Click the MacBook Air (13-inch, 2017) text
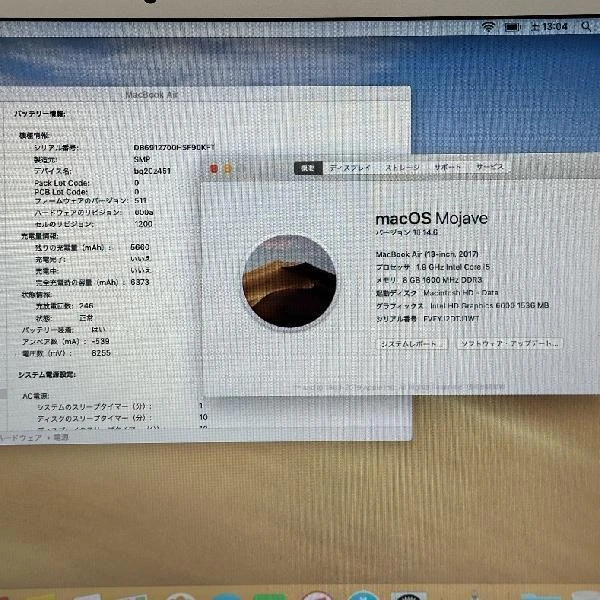Viewport: 600px width, 600px height. [427, 254]
